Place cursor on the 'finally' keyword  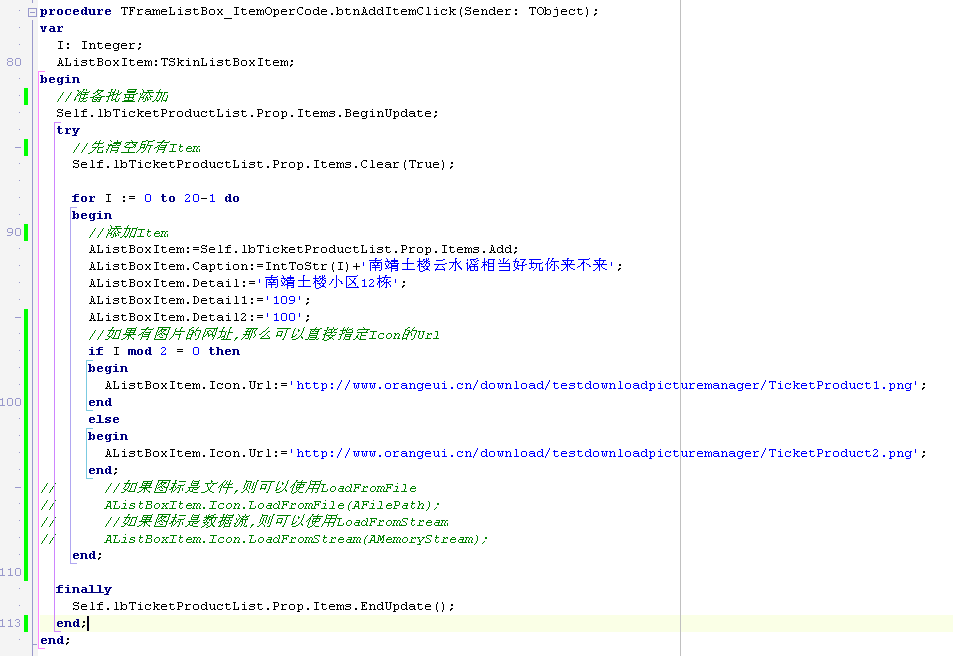pos(84,589)
